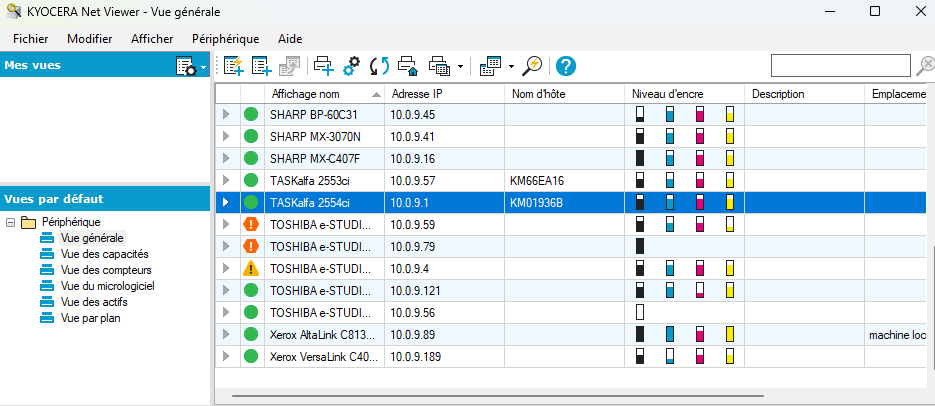Sort by Niveau d'encre column header
Viewport: 935px width, 406px height.
coord(685,94)
